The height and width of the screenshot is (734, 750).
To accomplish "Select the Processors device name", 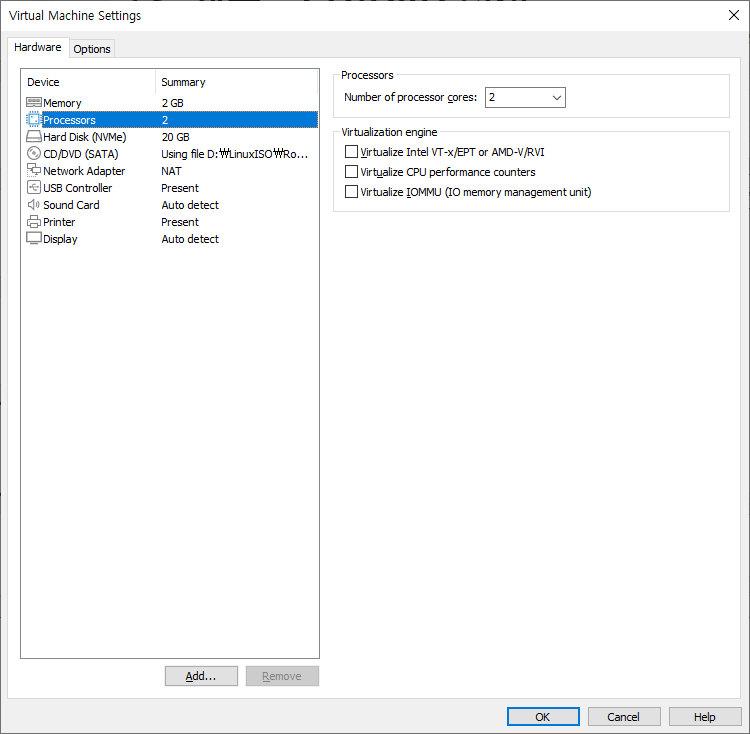I will pos(69,120).
